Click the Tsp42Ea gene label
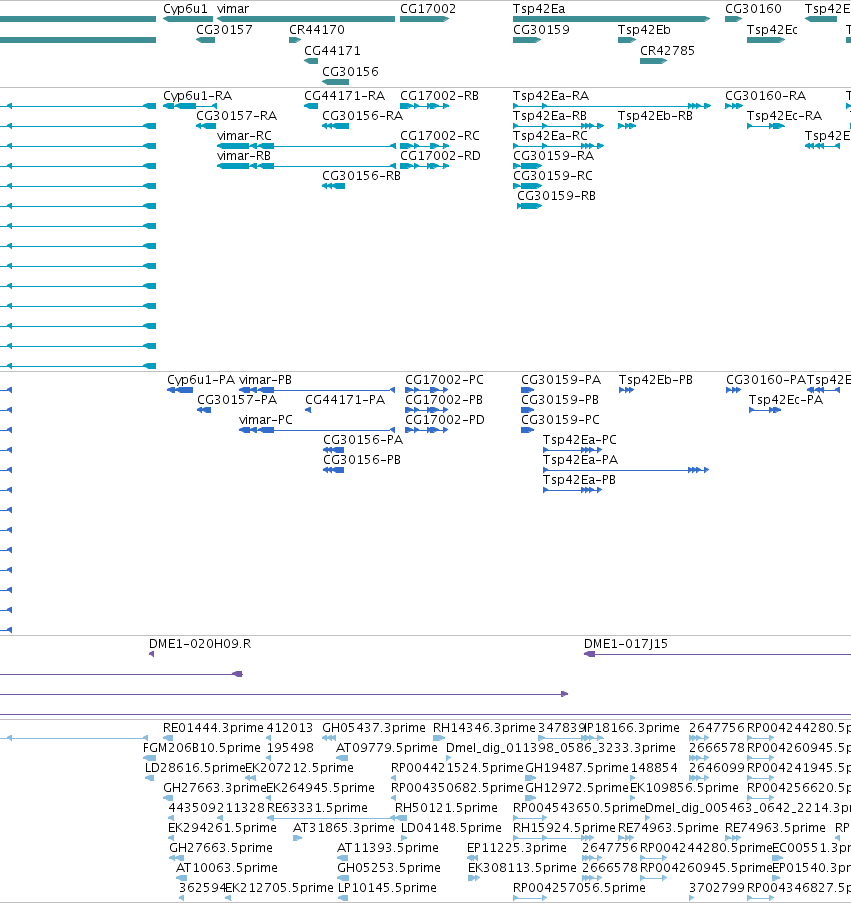This screenshot has height=903, width=851. click(x=539, y=9)
